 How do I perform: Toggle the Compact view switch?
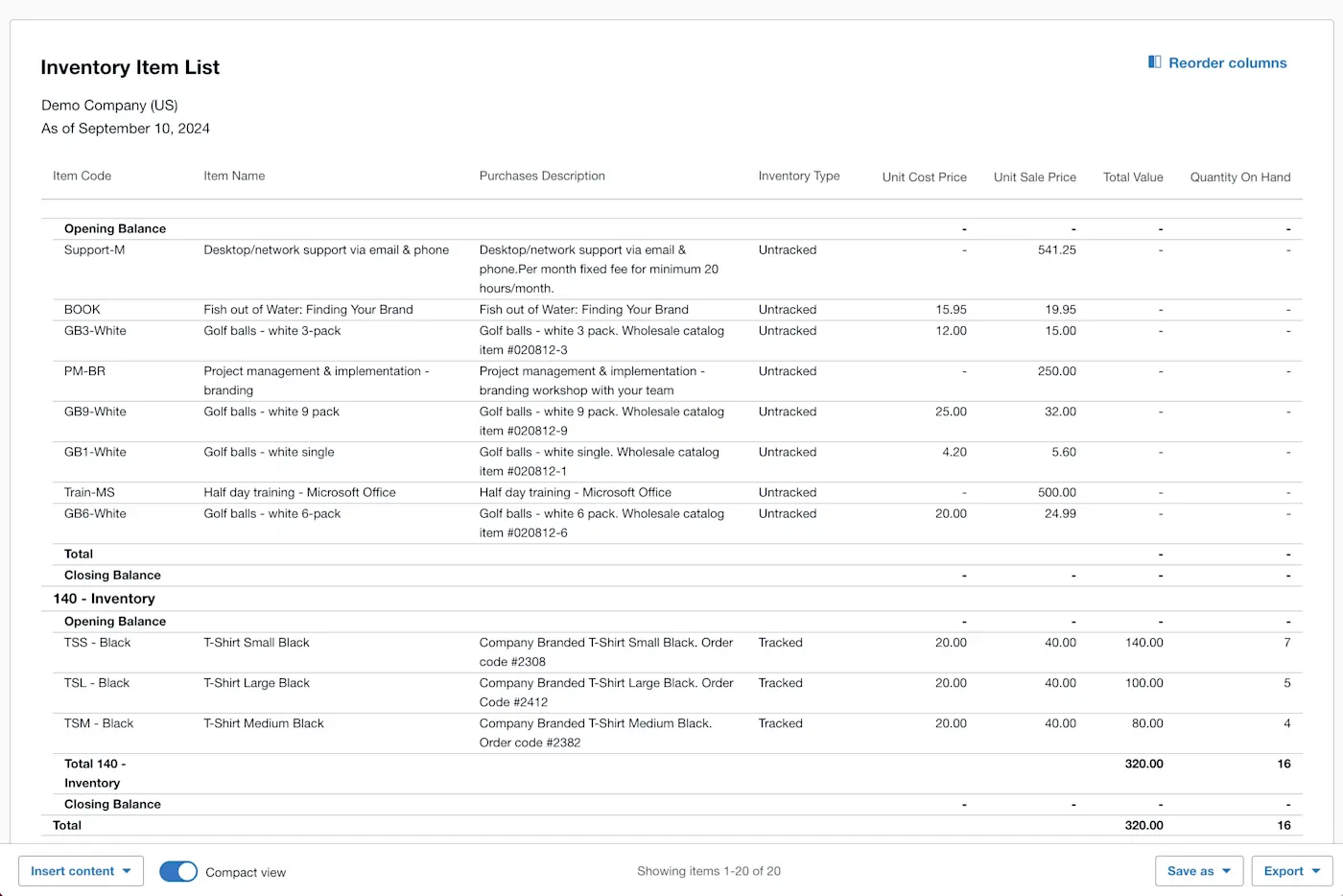click(x=178, y=871)
